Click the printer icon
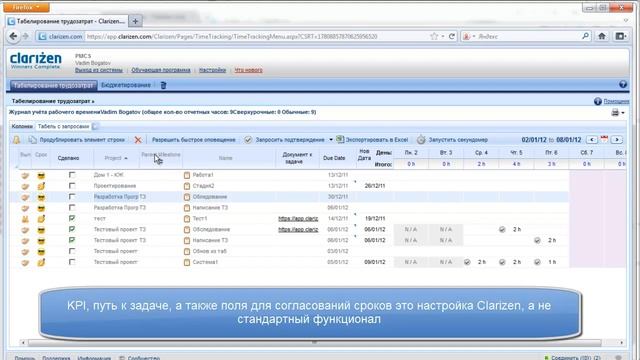 tap(615, 113)
